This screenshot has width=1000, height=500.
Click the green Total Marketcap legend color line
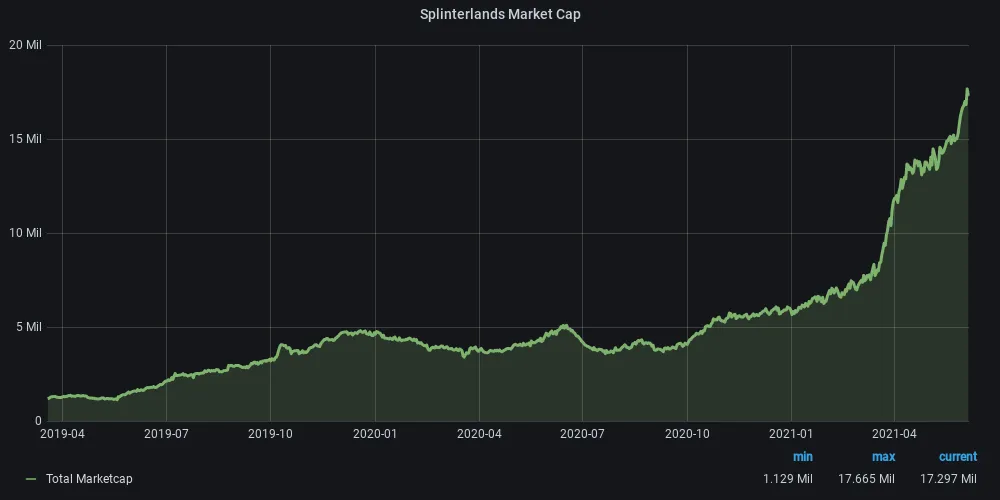31,479
